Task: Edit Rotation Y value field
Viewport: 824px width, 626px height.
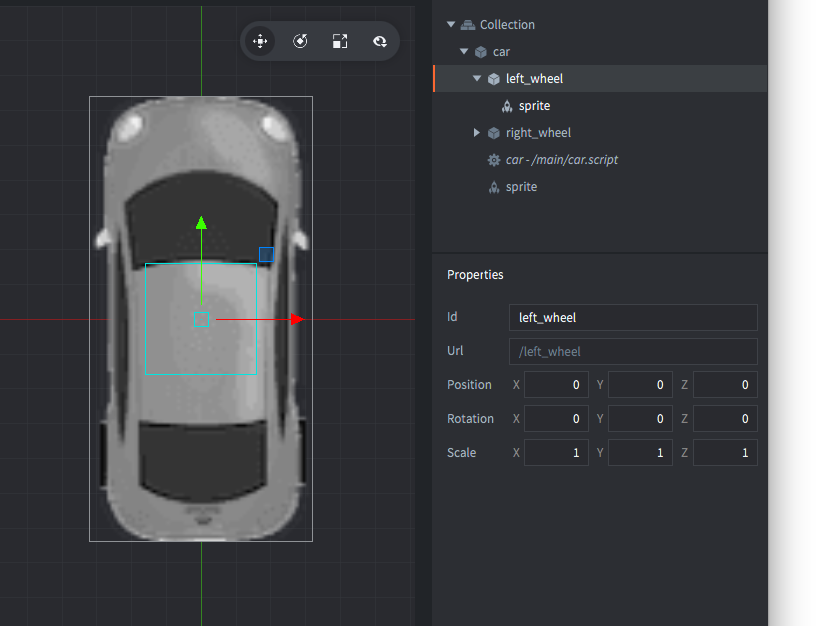Action: pos(640,419)
